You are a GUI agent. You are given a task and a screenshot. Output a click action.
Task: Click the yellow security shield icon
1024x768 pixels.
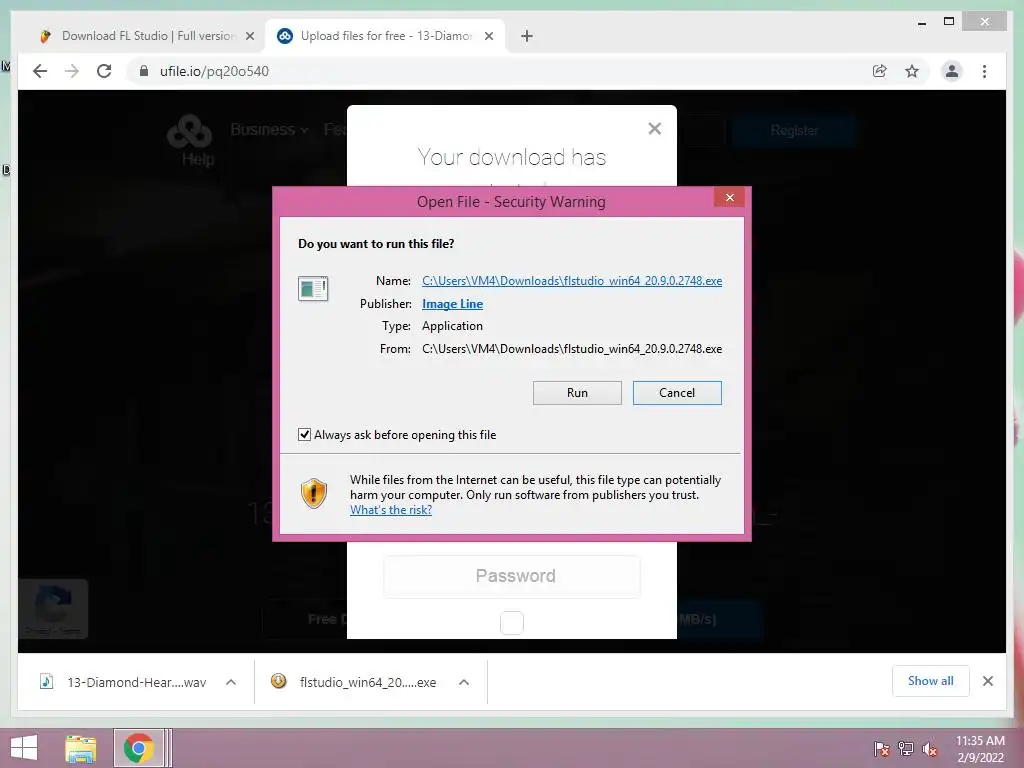(x=313, y=493)
